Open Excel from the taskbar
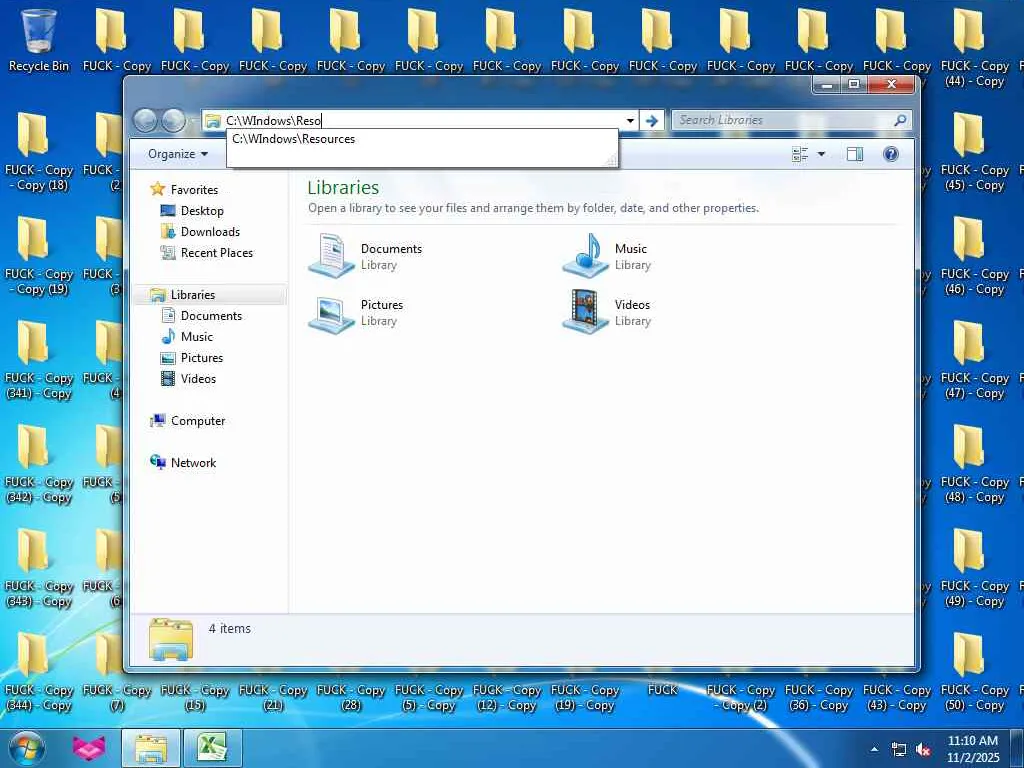This screenshot has width=1024, height=768. click(213, 748)
